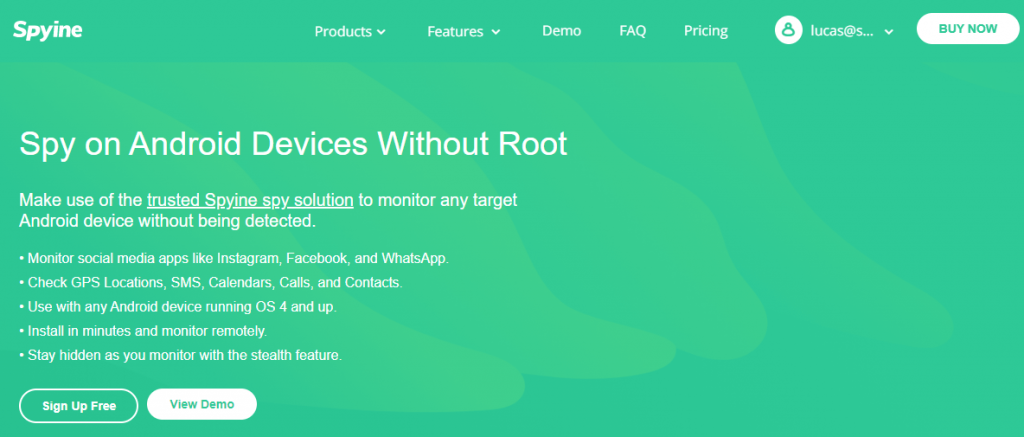Open the Features menu
This screenshot has height=437, width=1024.
(455, 31)
